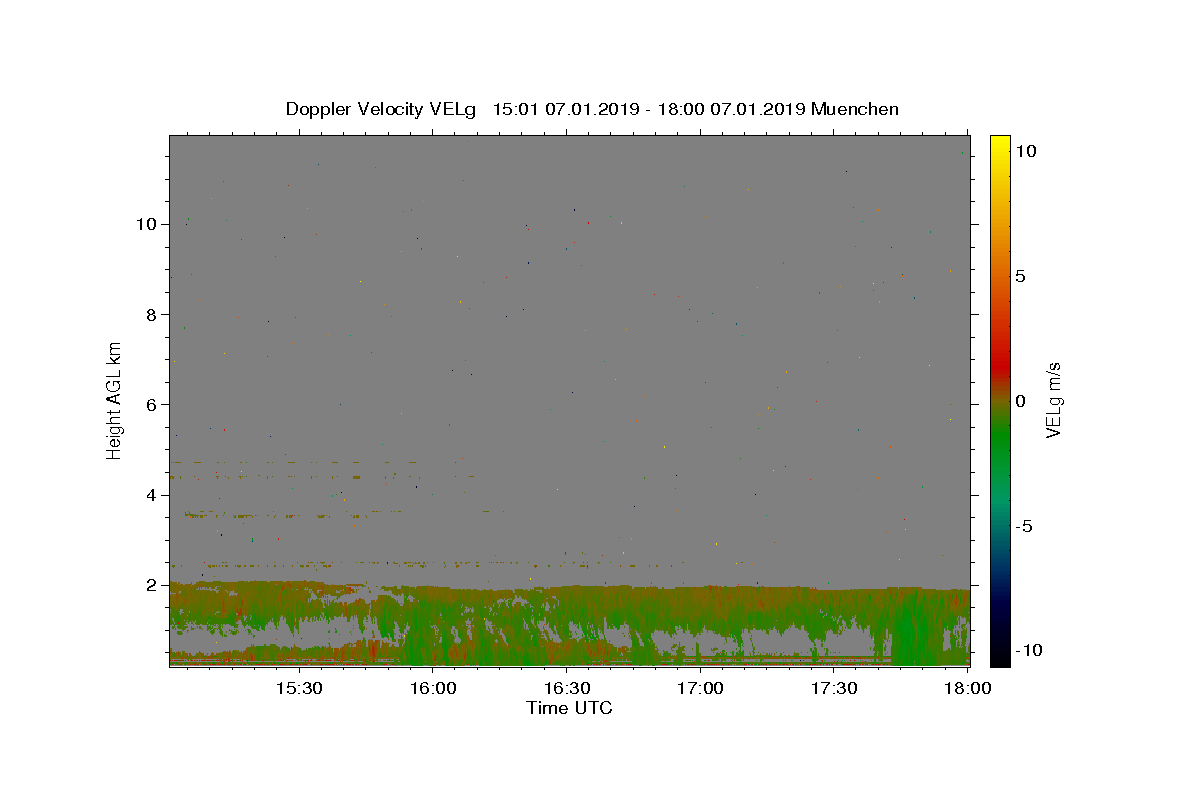The image size is (1200, 800).
Task: Click the 16:30 time tick label
Action: (566, 688)
